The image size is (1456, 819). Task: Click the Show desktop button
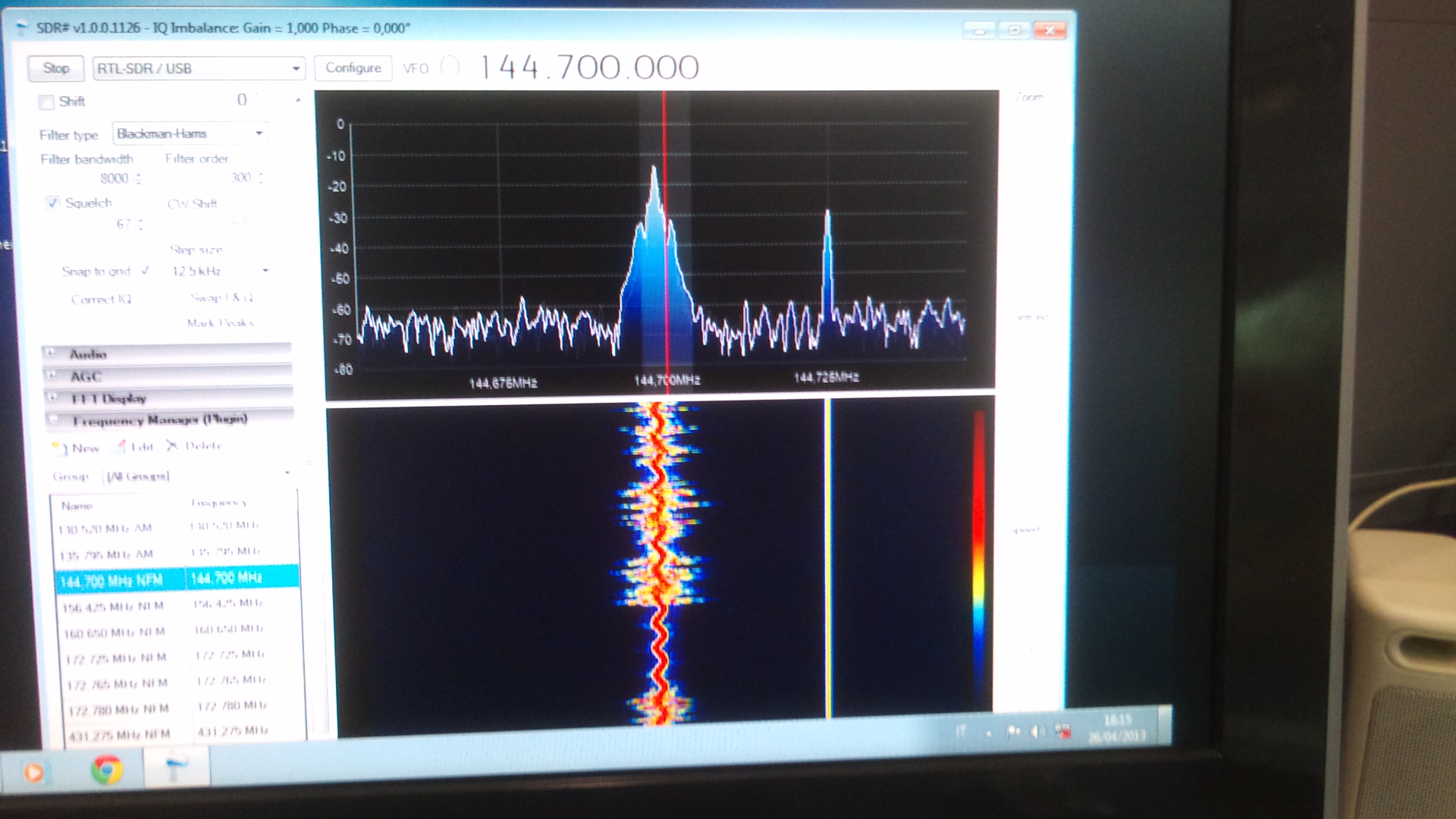[x=1165, y=724]
